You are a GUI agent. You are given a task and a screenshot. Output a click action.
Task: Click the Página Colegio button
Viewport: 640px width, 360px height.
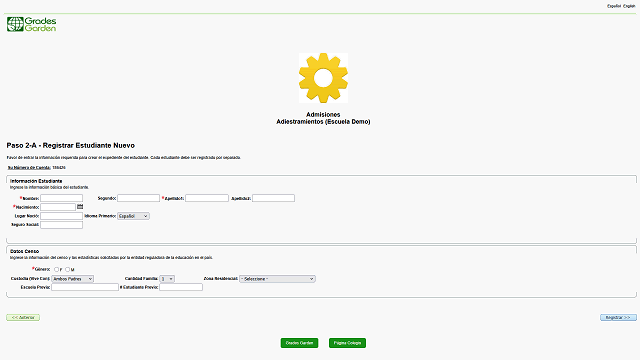347,343
